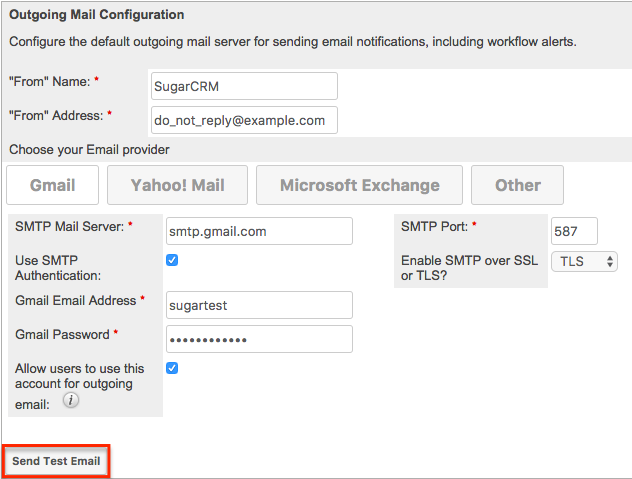
Task: Click the SMTP Port label
Action: 434,227
